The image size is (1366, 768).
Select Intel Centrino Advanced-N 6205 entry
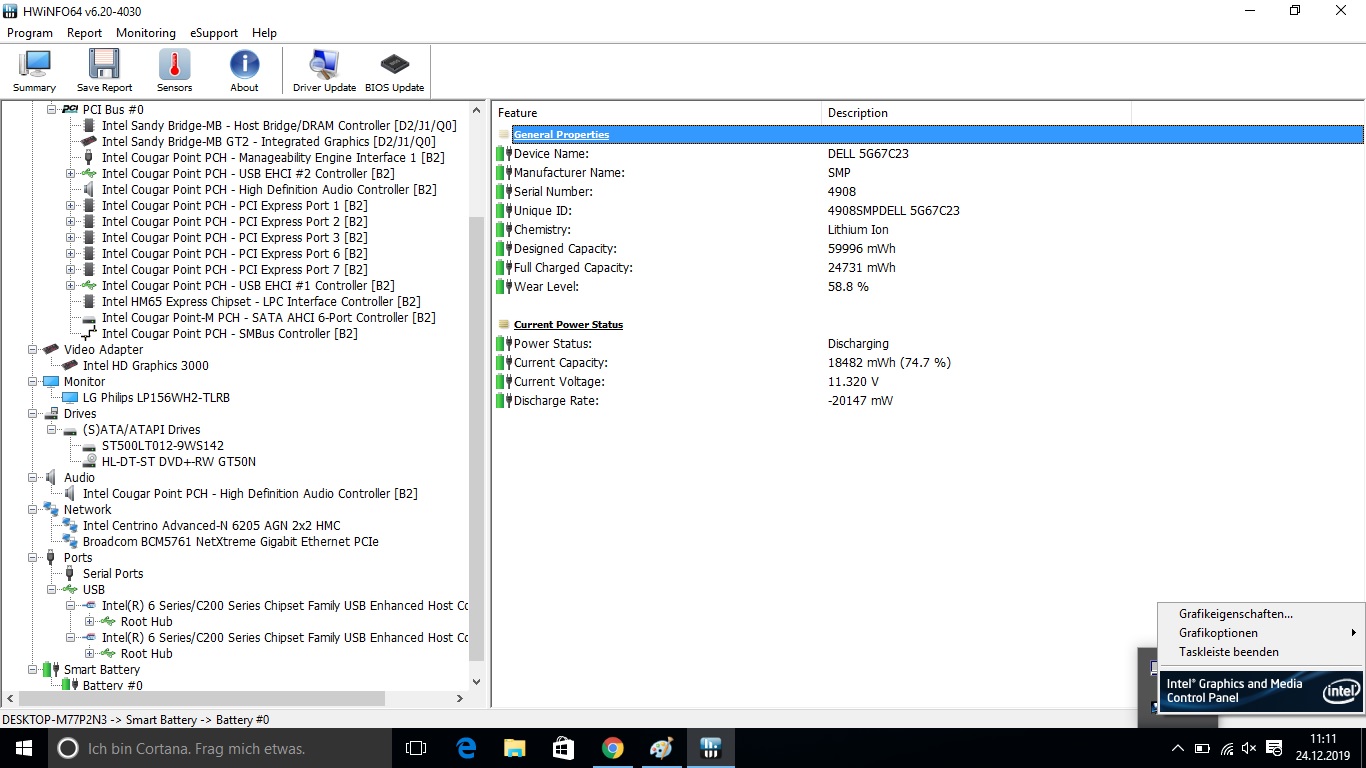(x=212, y=525)
